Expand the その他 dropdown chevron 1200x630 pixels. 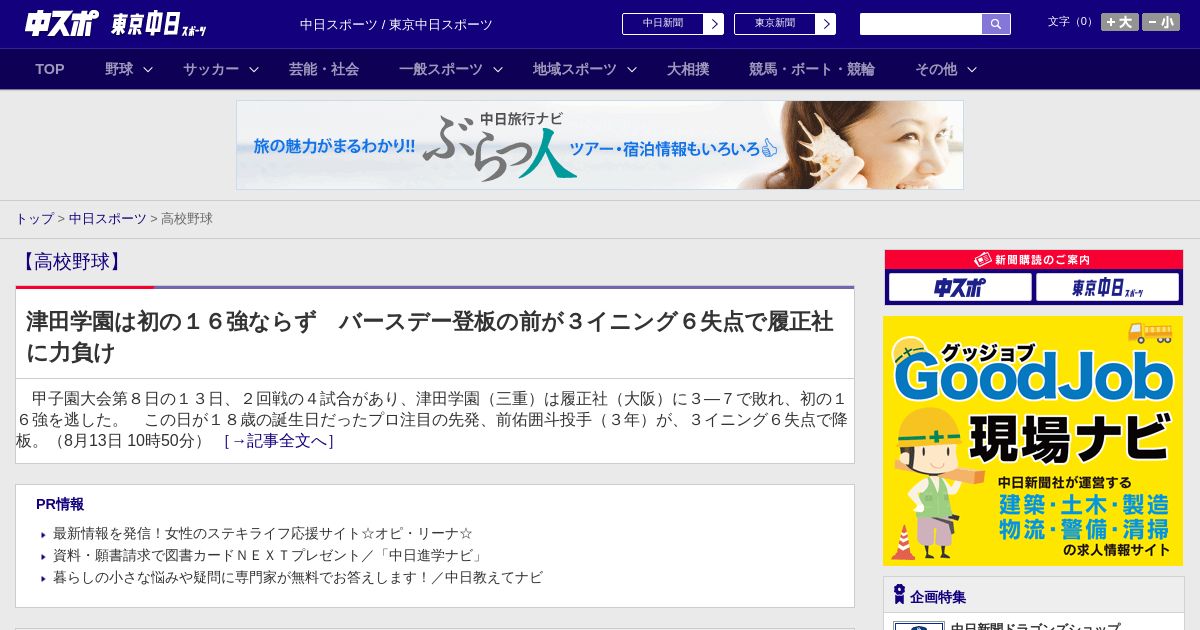[972, 70]
